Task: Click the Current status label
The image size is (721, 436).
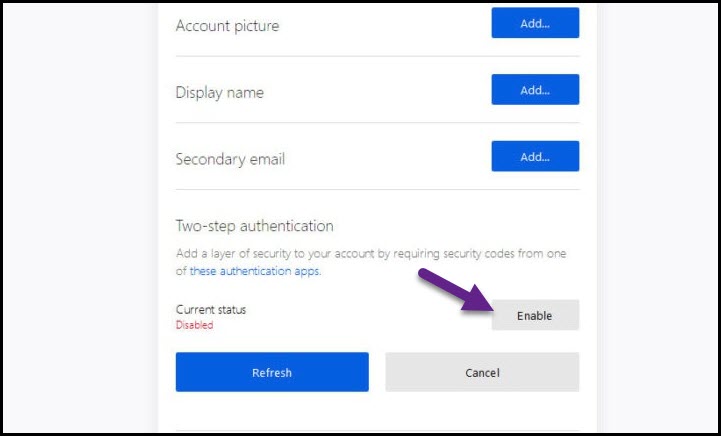Action: tap(210, 310)
